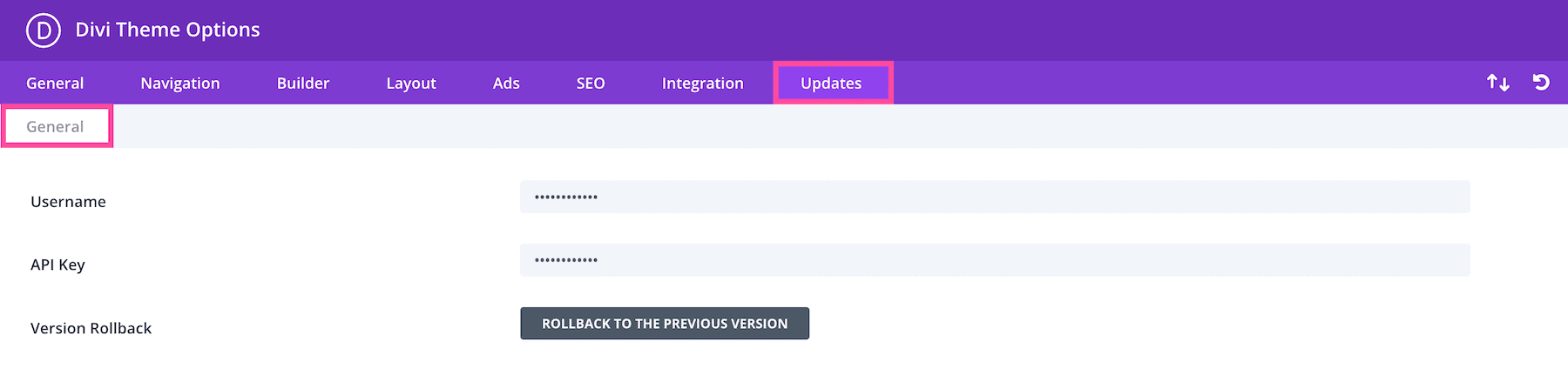The image size is (1568, 375).
Task: Open the Builder tab
Action: tap(303, 84)
